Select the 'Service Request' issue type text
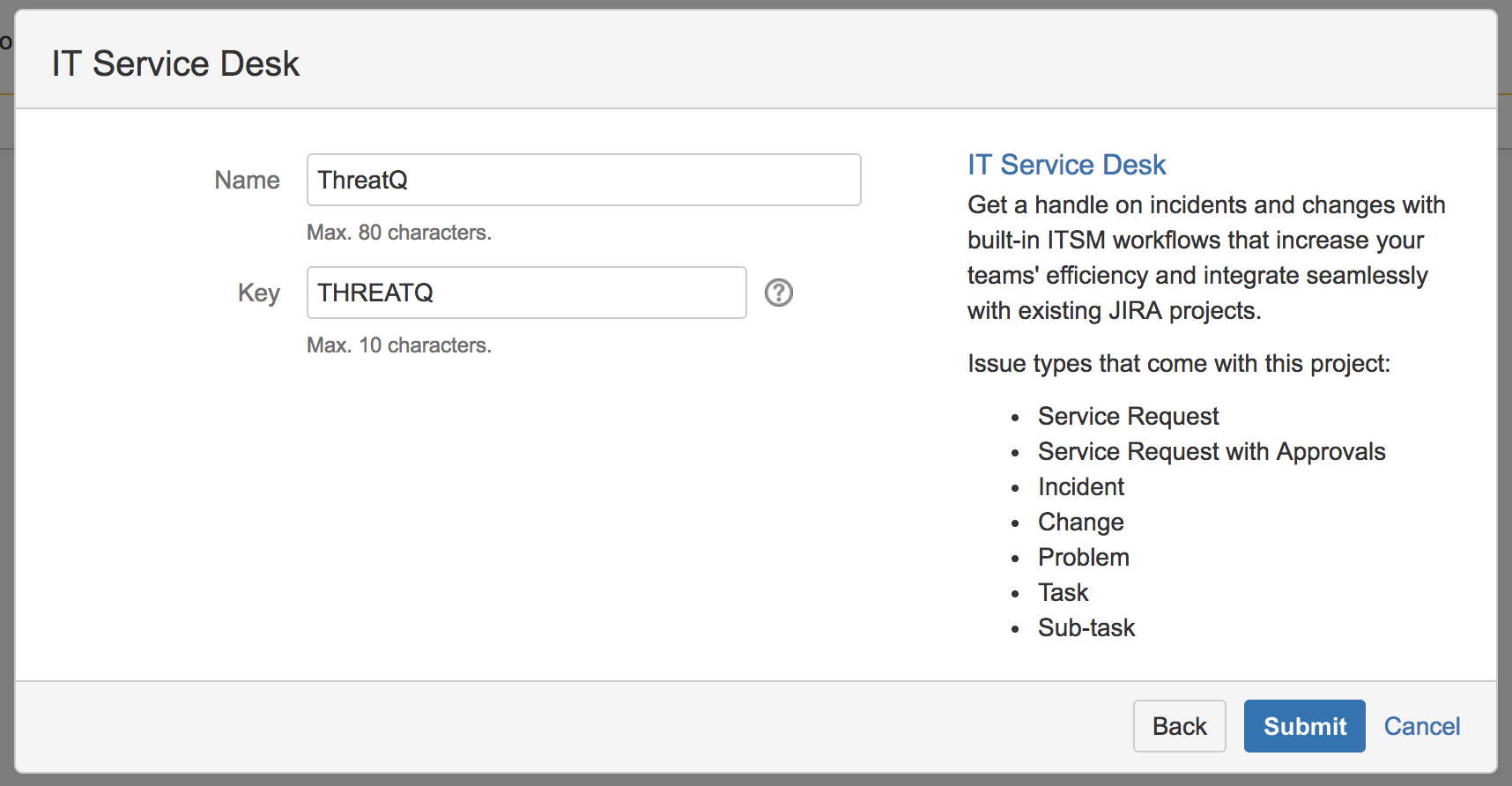 tap(1128, 416)
